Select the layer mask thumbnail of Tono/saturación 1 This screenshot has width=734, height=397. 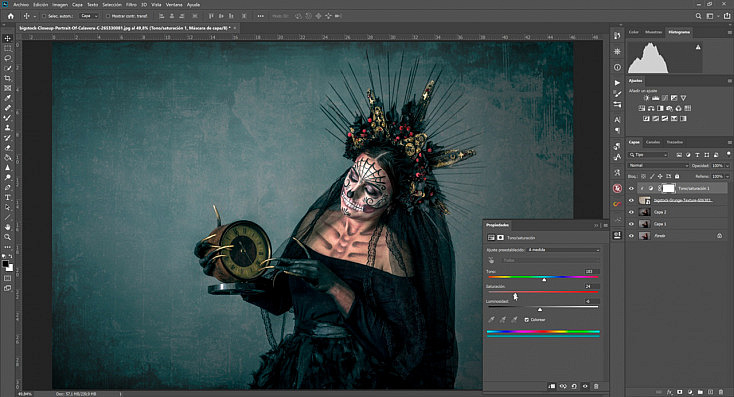click(x=668, y=189)
